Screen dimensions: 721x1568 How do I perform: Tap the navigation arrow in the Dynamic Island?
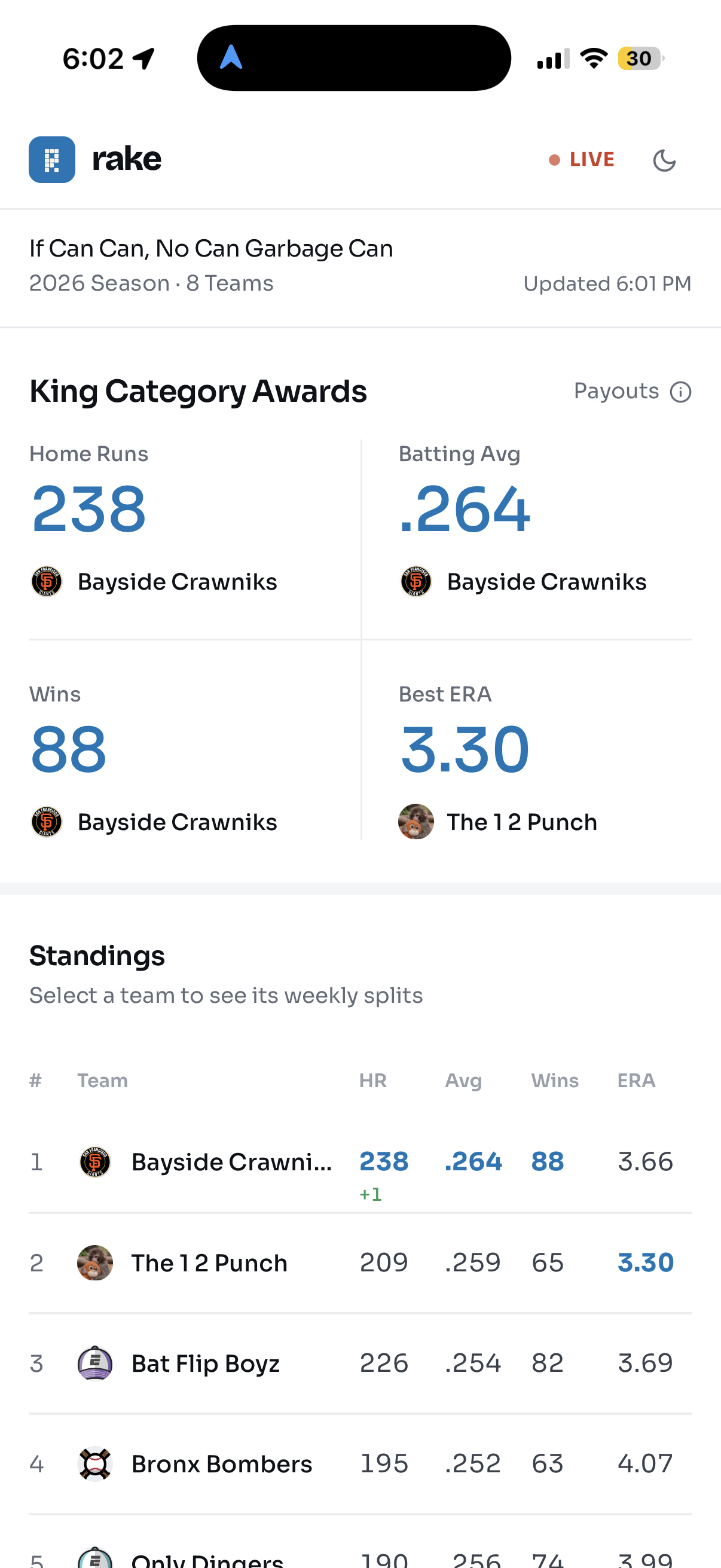coord(231,57)
